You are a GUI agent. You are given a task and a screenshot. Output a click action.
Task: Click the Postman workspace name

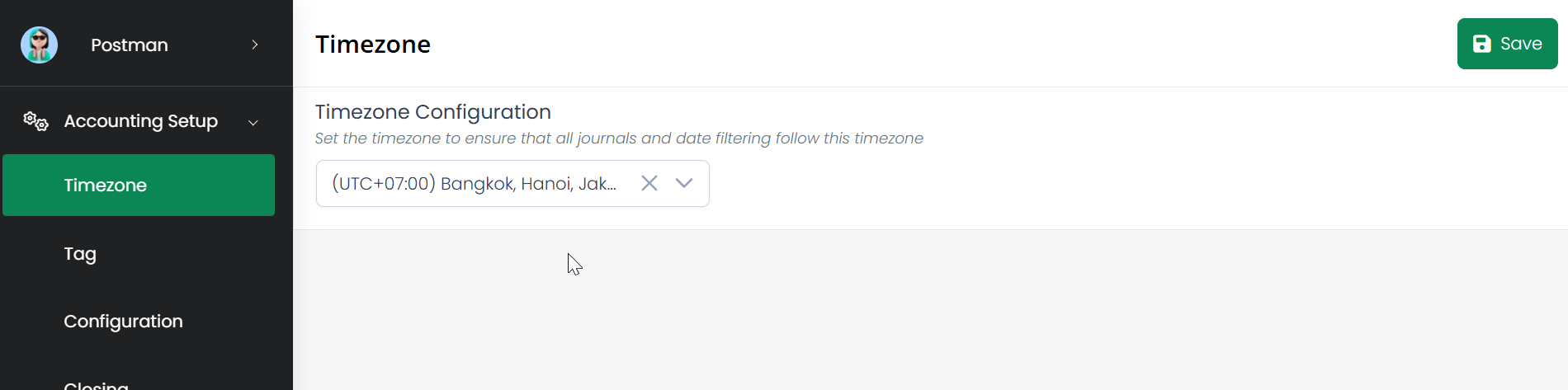130,45
